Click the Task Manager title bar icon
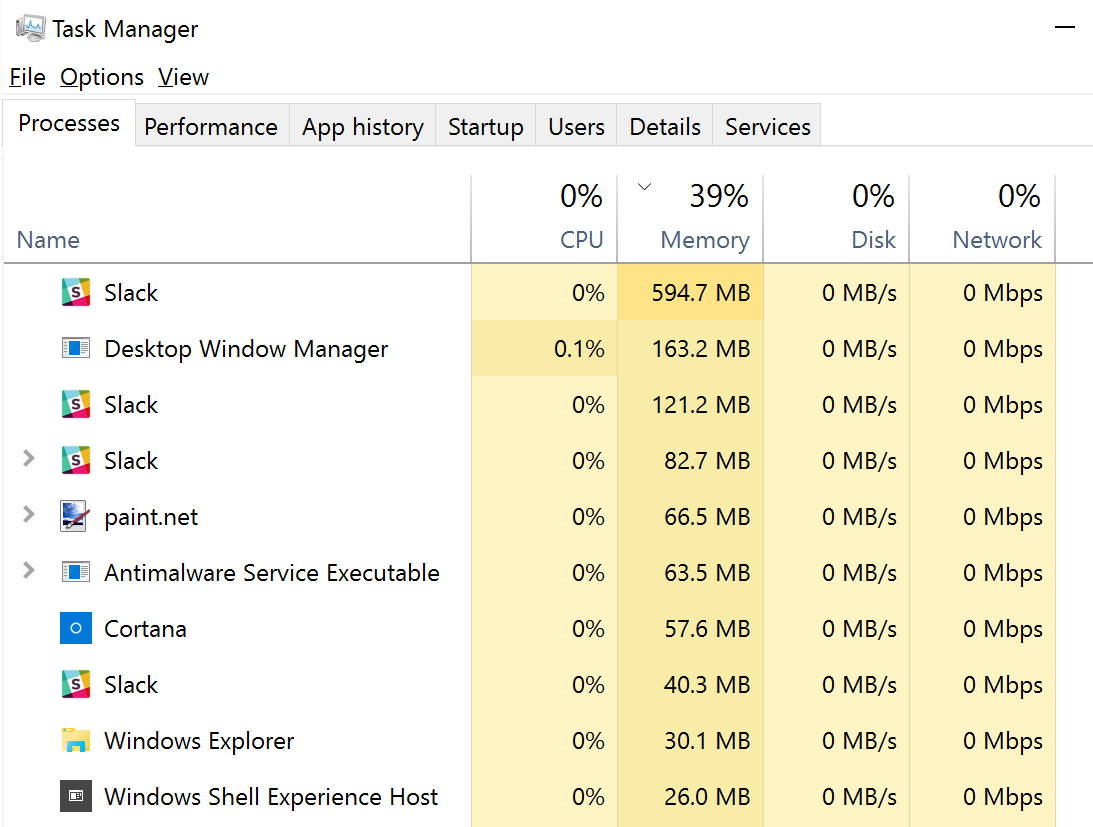Viewport: 1093px width, 827px height. pos(30,28)
